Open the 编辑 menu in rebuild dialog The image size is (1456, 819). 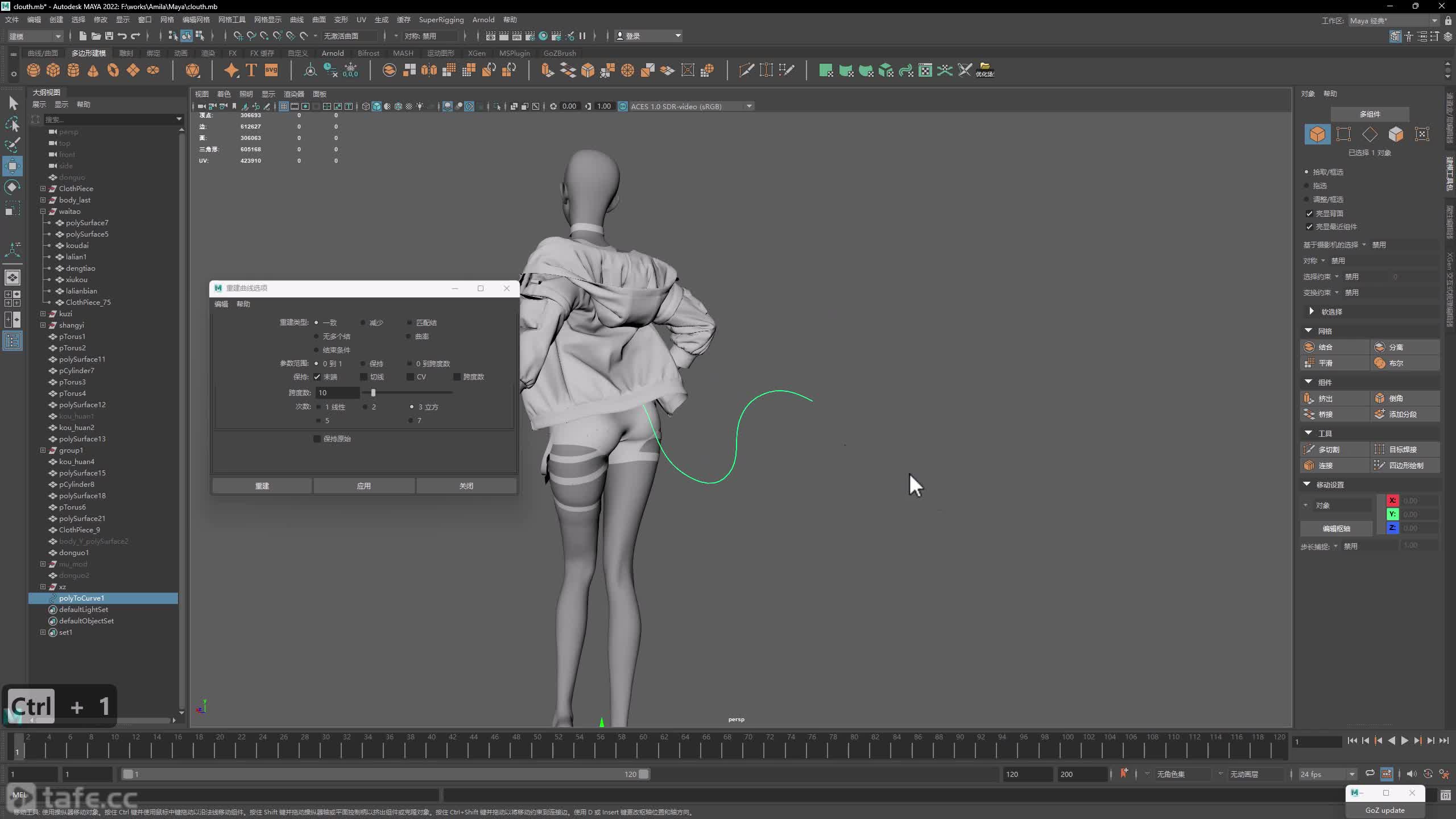pyautogui.click(x=221, y=304)
